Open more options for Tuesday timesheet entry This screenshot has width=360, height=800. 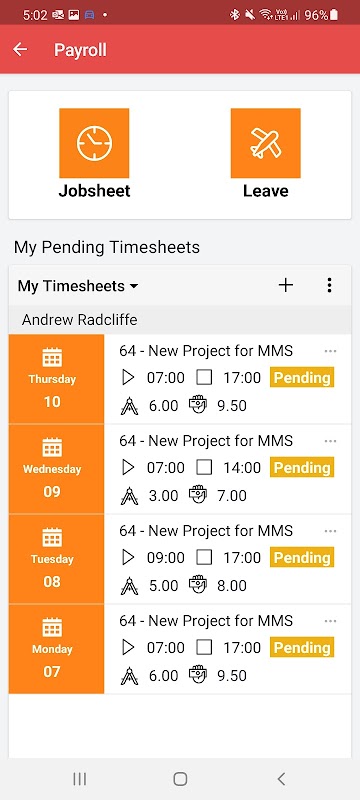click(x=330, y=531)
